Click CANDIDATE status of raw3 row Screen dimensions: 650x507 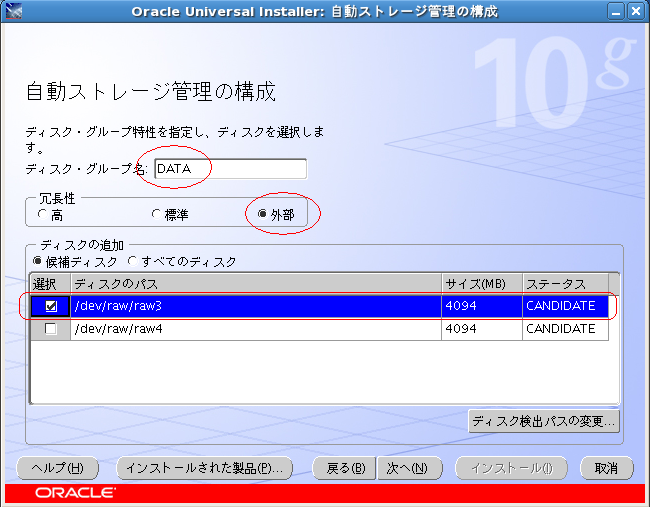click(x=565, y=306)
